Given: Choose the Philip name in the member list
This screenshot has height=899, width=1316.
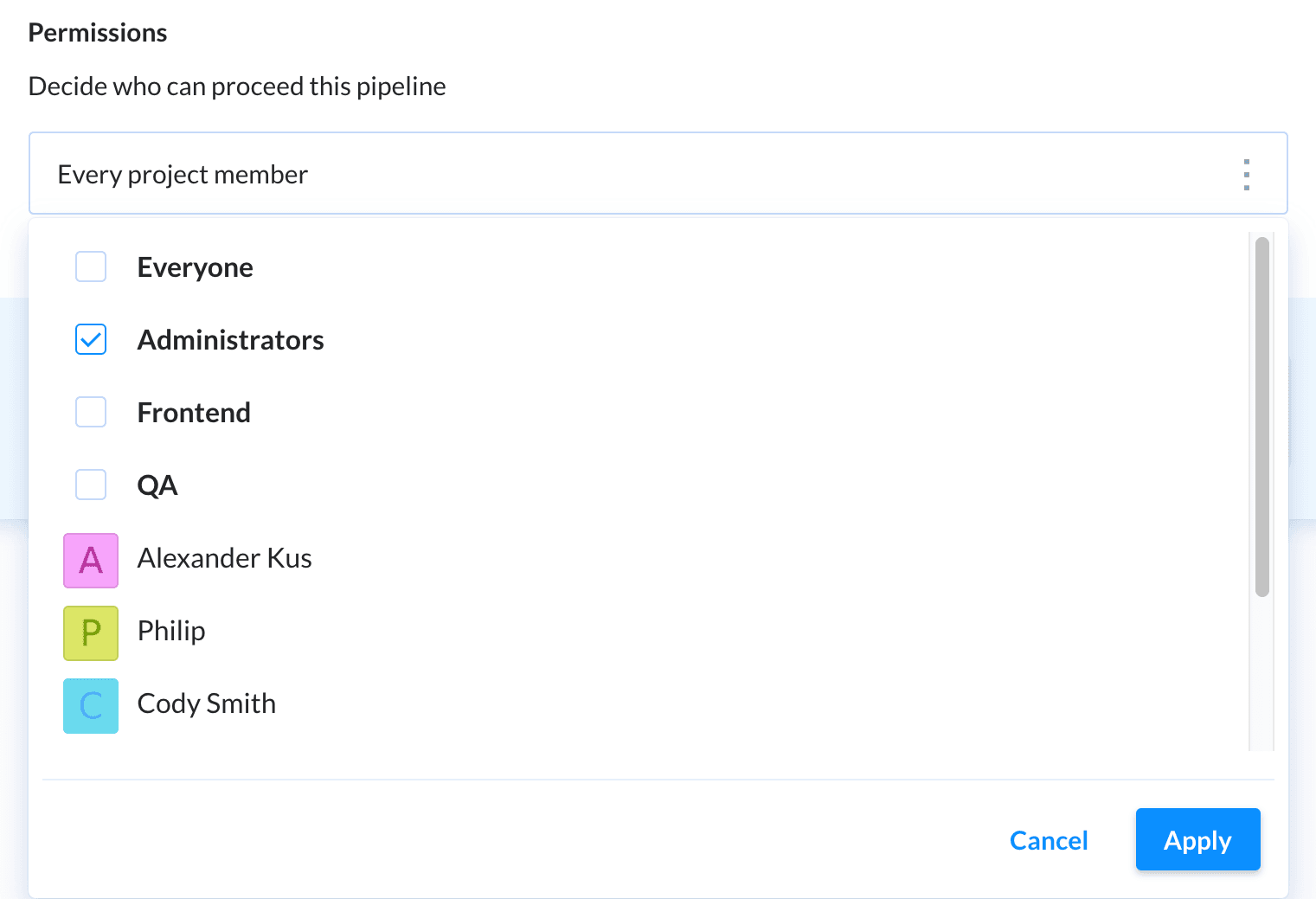Looking at the screenshot, I should click(x=171, y=631).
